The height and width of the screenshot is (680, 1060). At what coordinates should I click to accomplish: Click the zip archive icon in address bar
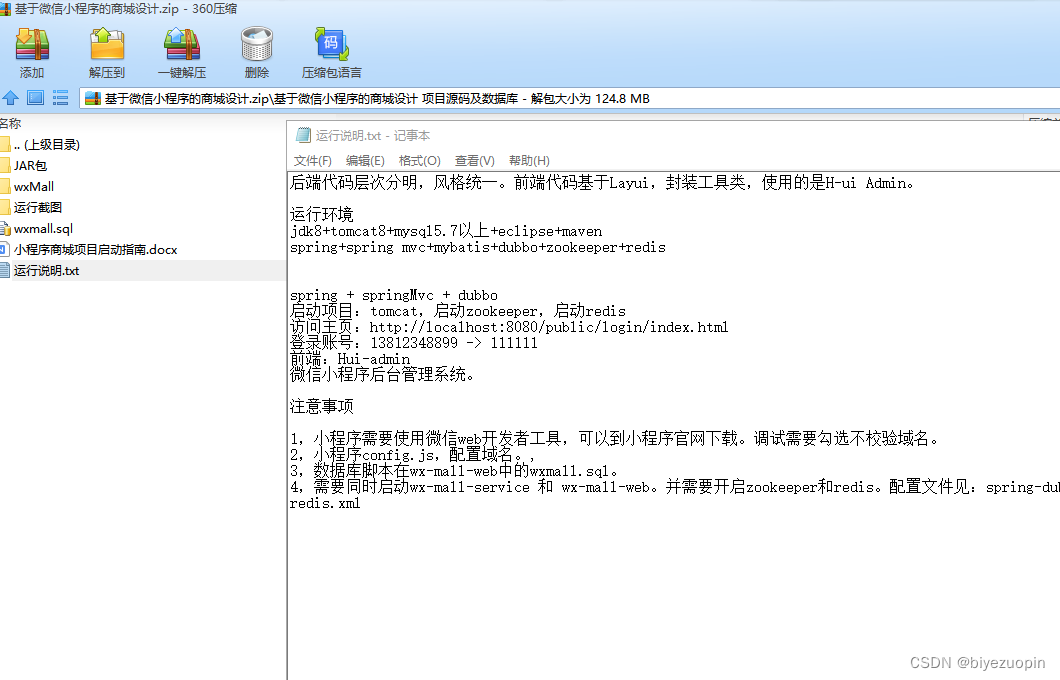pos(93,99)
